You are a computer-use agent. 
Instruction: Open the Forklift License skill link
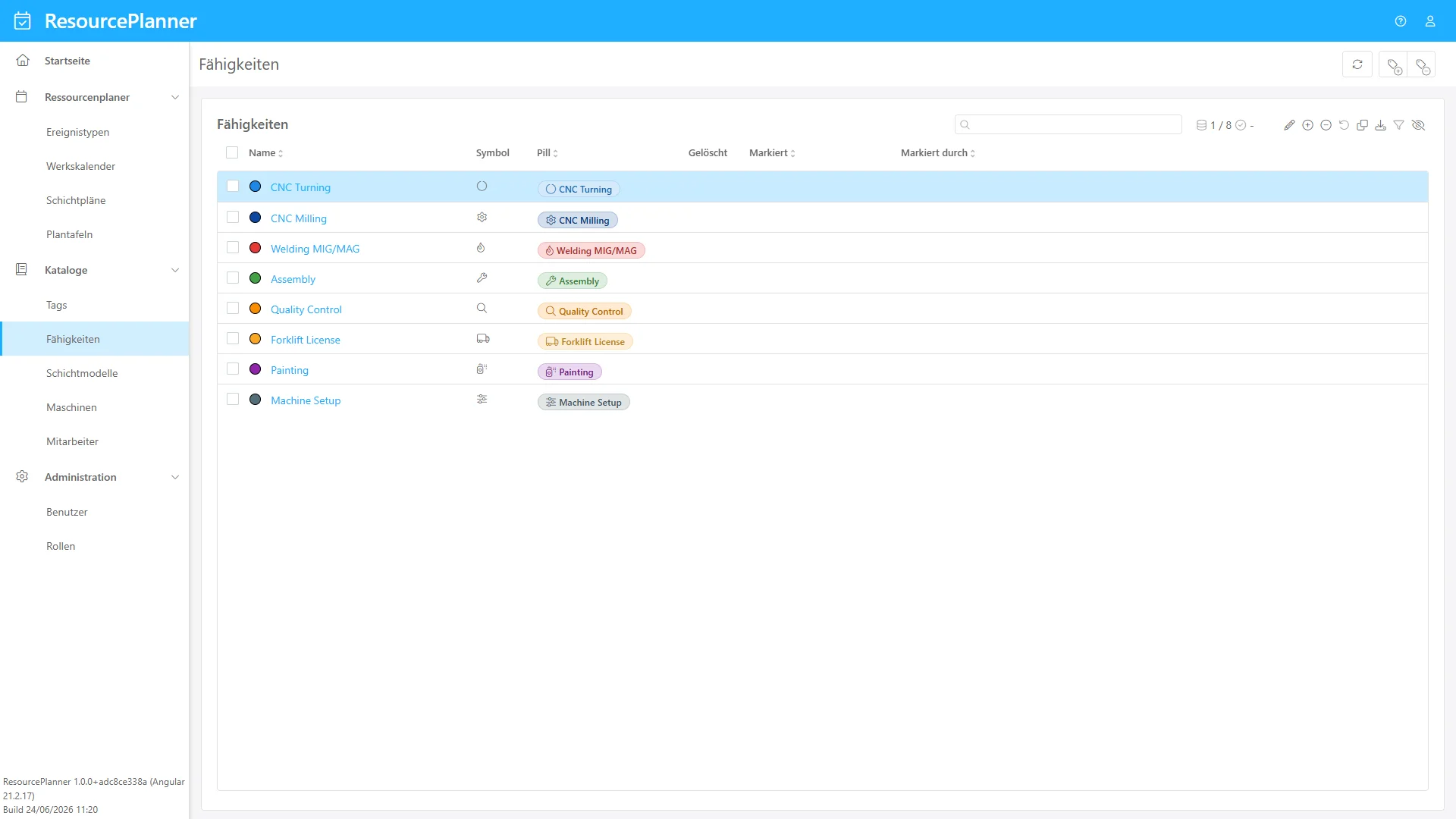click(306, 340)
